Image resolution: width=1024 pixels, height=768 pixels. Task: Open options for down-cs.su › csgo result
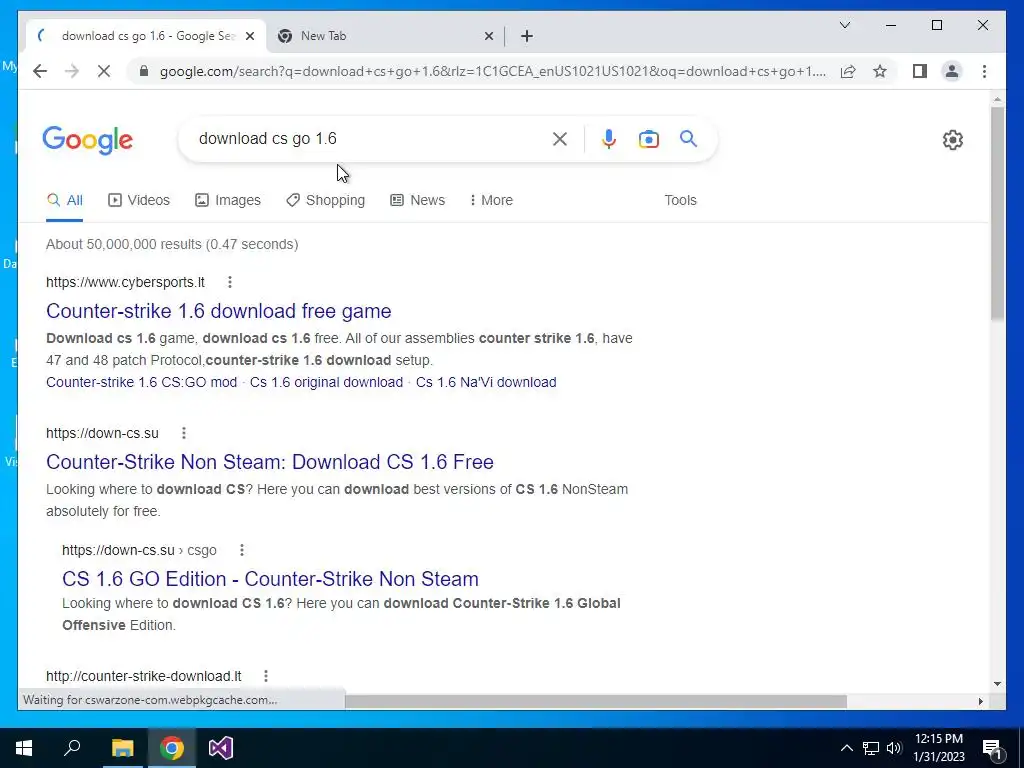click(242, 550)
